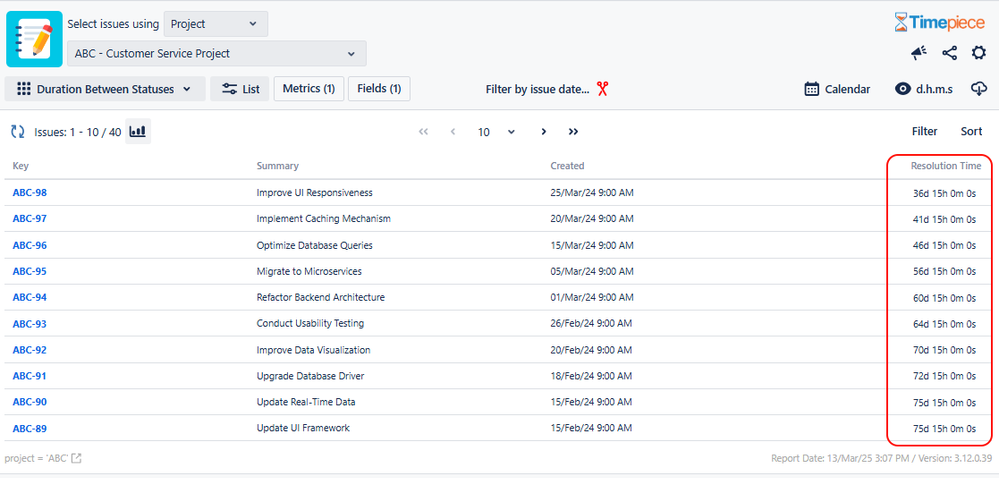Click the Created column header
This screenshot has height=478, width=999.
coord(567,166)
